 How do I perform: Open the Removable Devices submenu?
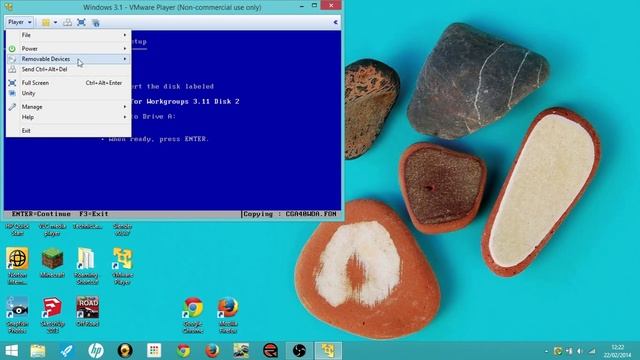click(x=69, y=59)
